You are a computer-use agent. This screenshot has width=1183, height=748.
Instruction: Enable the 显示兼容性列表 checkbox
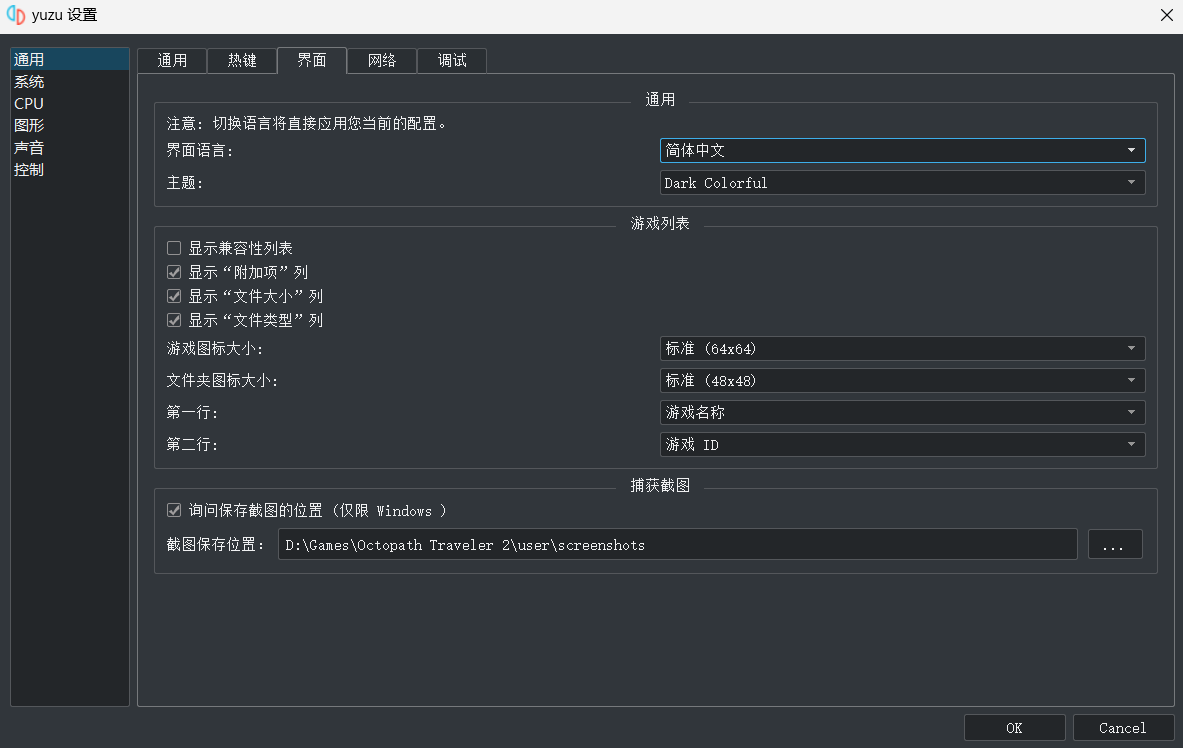(x=174, y=248)
